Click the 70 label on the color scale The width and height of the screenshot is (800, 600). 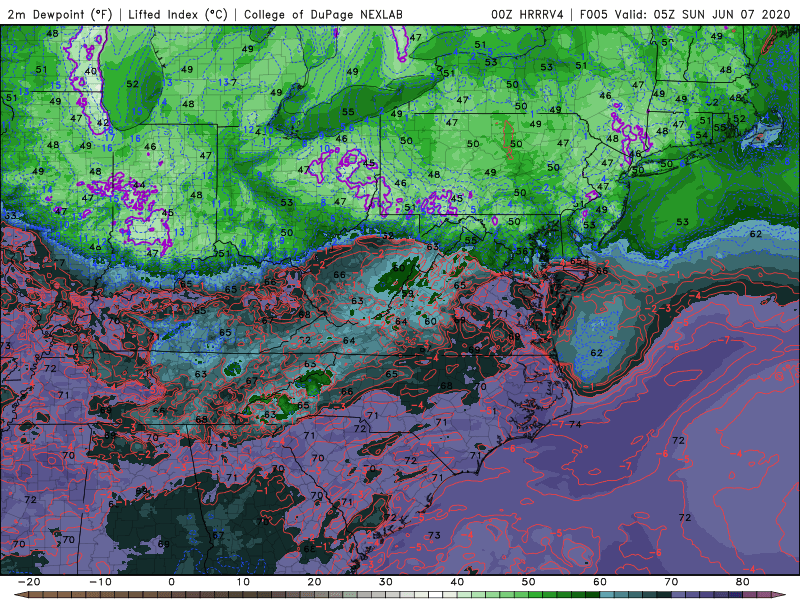671,582
